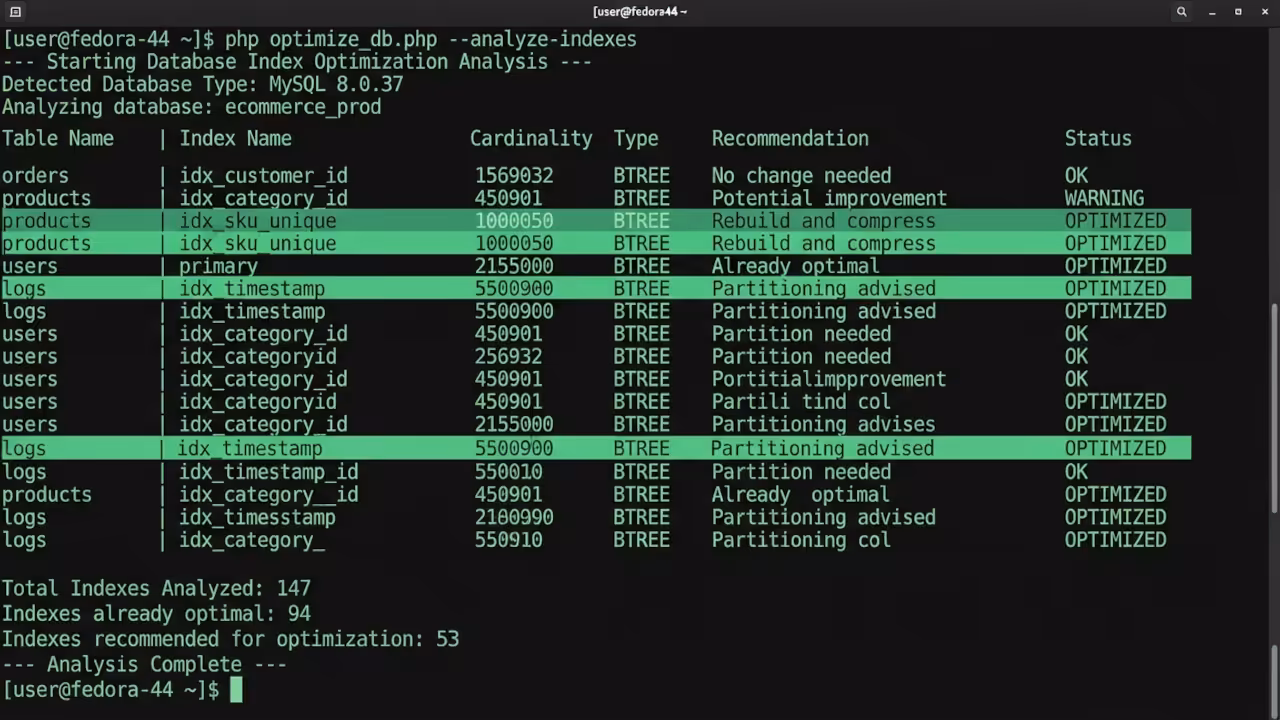Click the primary index name
This screenshot has width=1280, height=720.
219,266
